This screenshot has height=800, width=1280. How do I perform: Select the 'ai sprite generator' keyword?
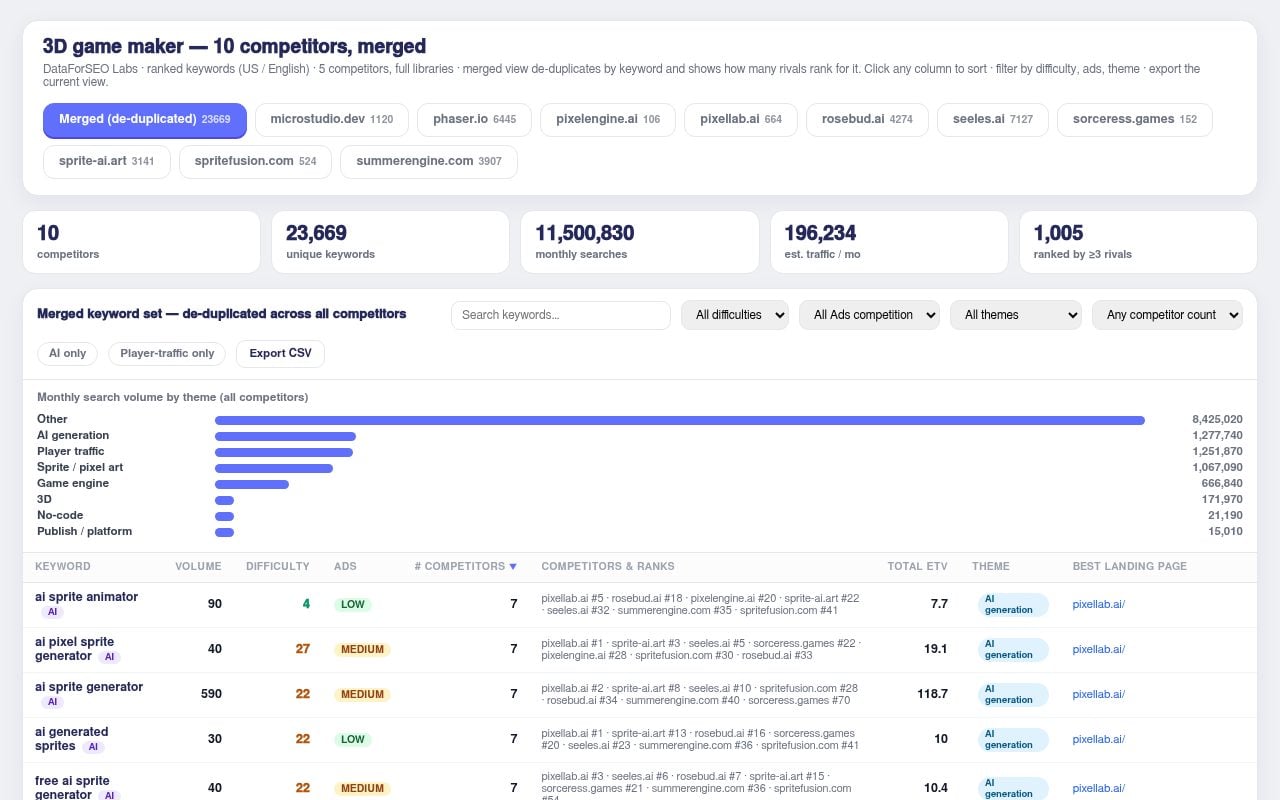pyautogui.click(x=89, y=687)
